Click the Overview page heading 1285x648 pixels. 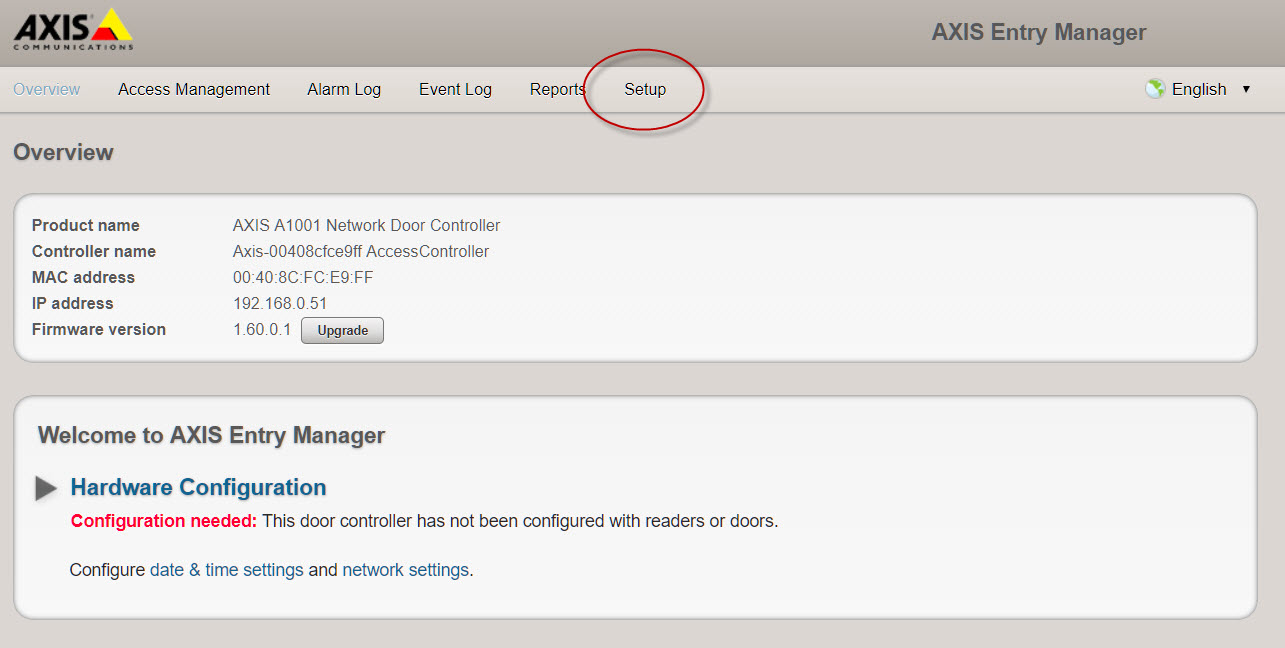[63, 152]
